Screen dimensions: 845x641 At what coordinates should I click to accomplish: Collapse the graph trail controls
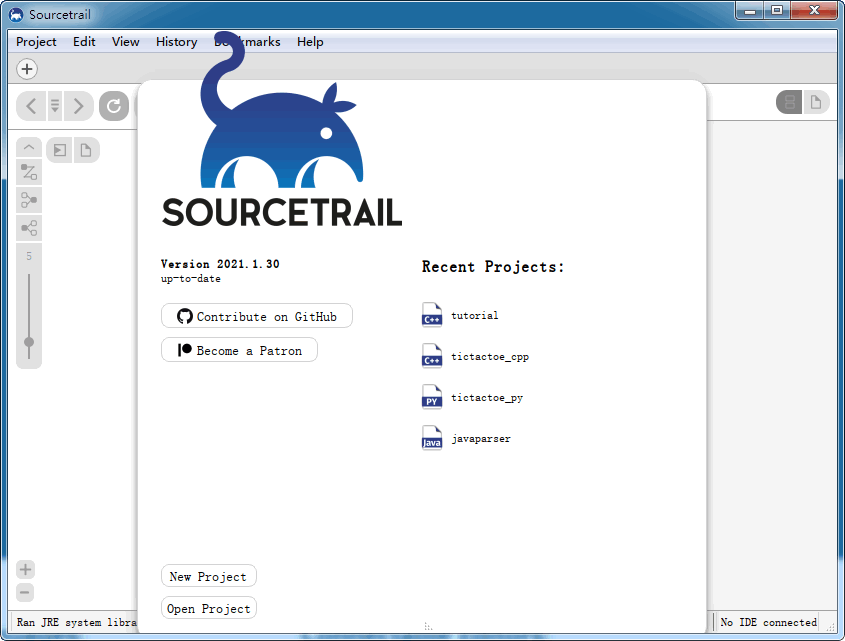29,147
